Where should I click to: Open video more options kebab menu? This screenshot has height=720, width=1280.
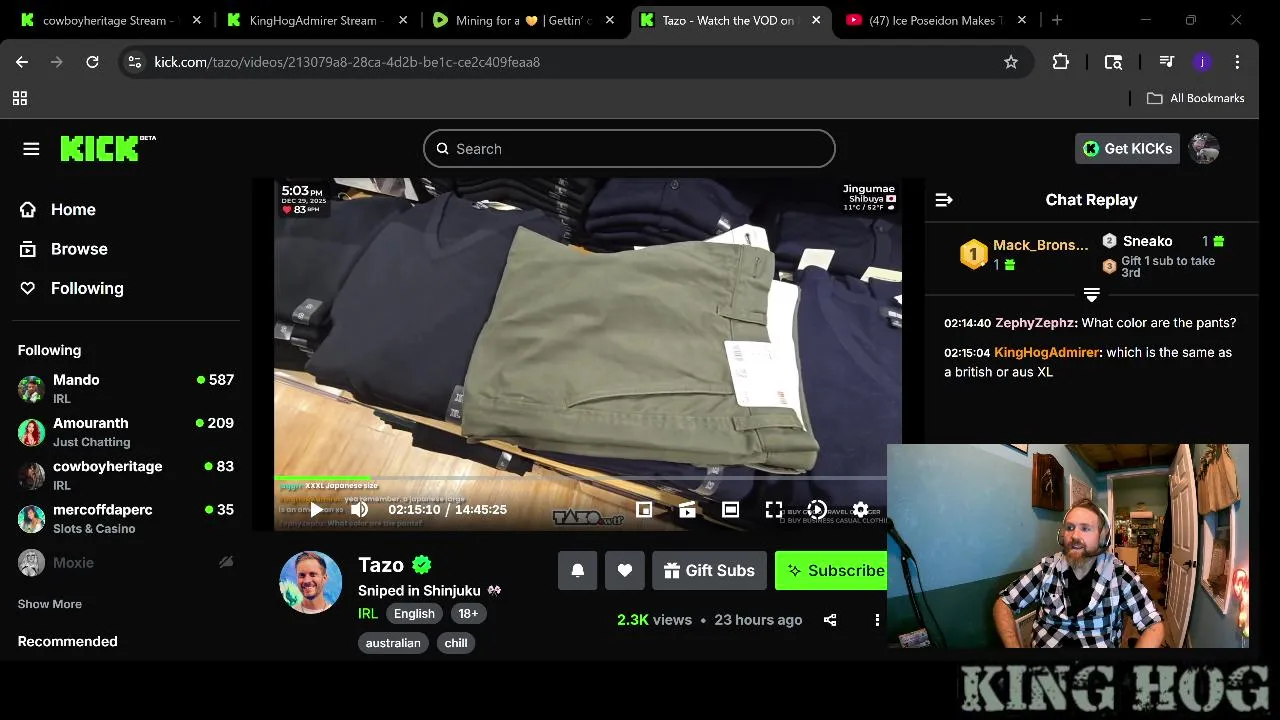point(877,620)
